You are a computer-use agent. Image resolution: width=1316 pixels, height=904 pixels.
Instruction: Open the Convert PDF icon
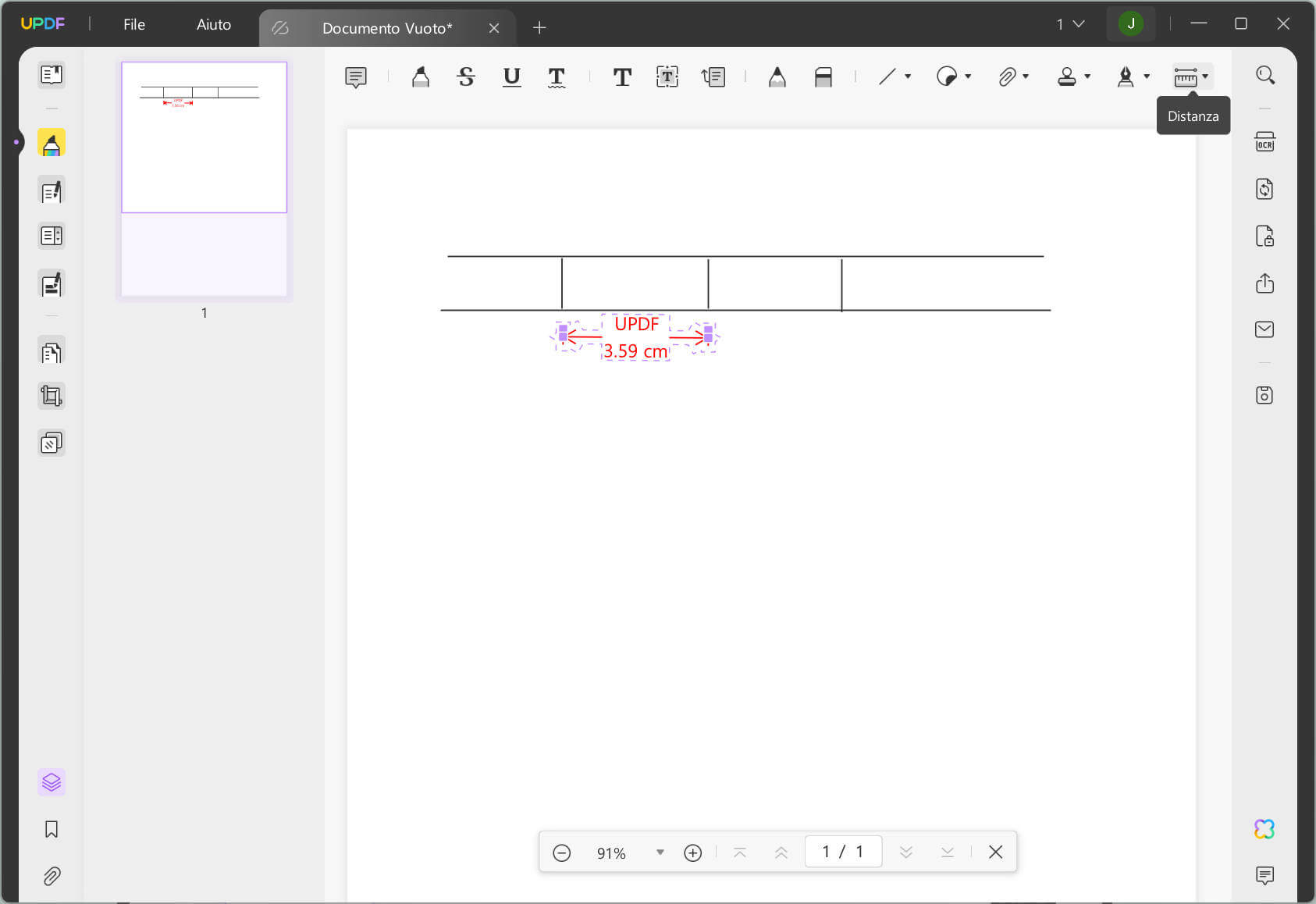click(1265, 189)
